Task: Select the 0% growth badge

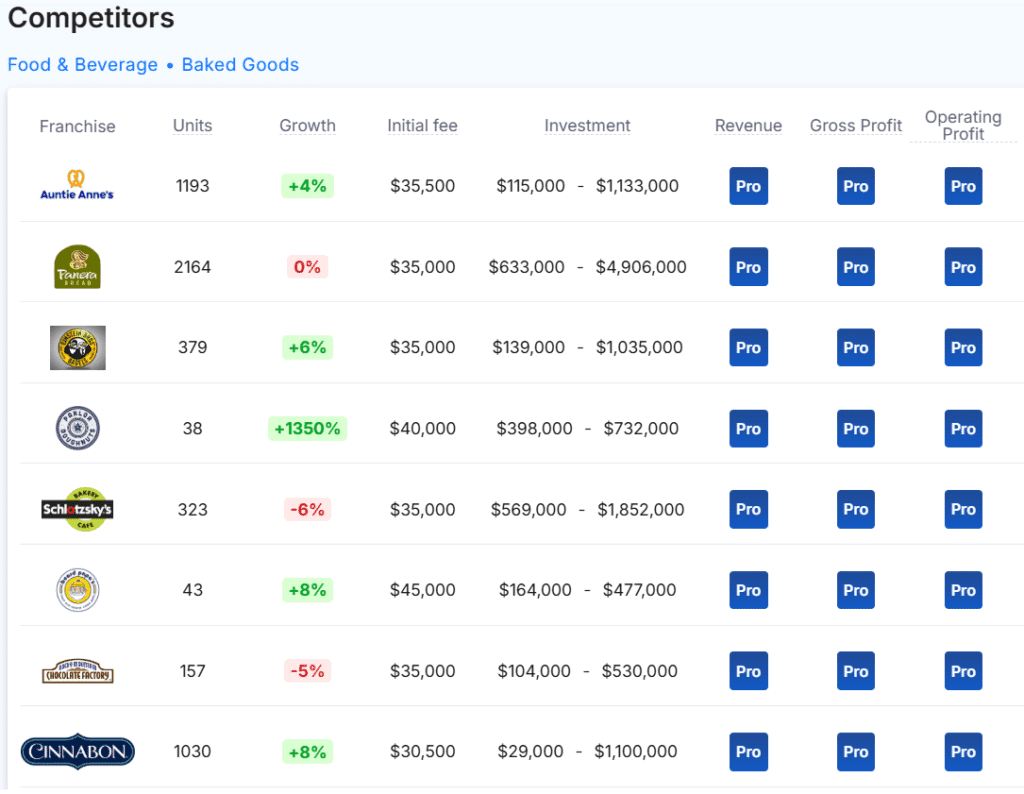Action: coord(308,267)
